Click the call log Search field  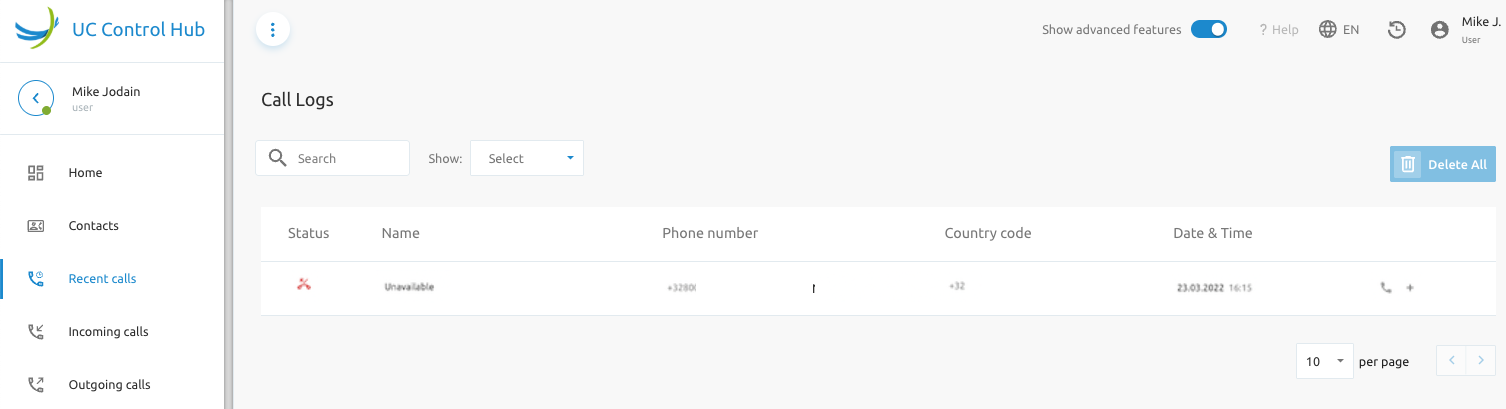333,158
